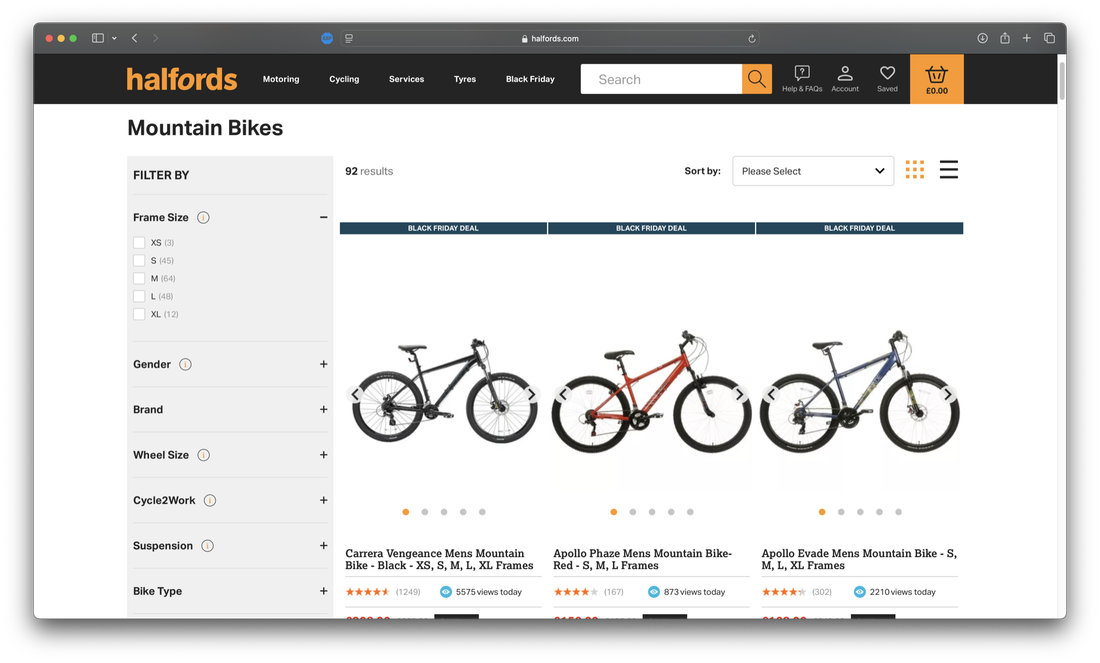Open Carrera Vengeance black bike thumbnail
The width and height of the screenshot is (1100, 663).
(443, 390)
